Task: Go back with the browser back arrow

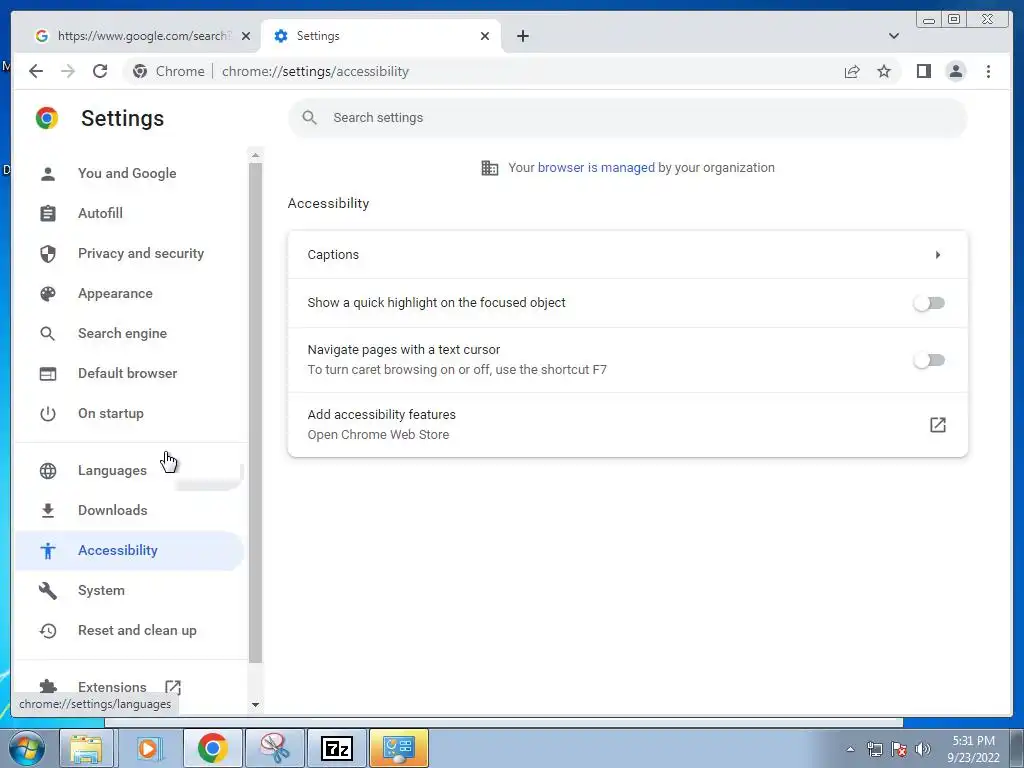Action: [x=36, y=71]
